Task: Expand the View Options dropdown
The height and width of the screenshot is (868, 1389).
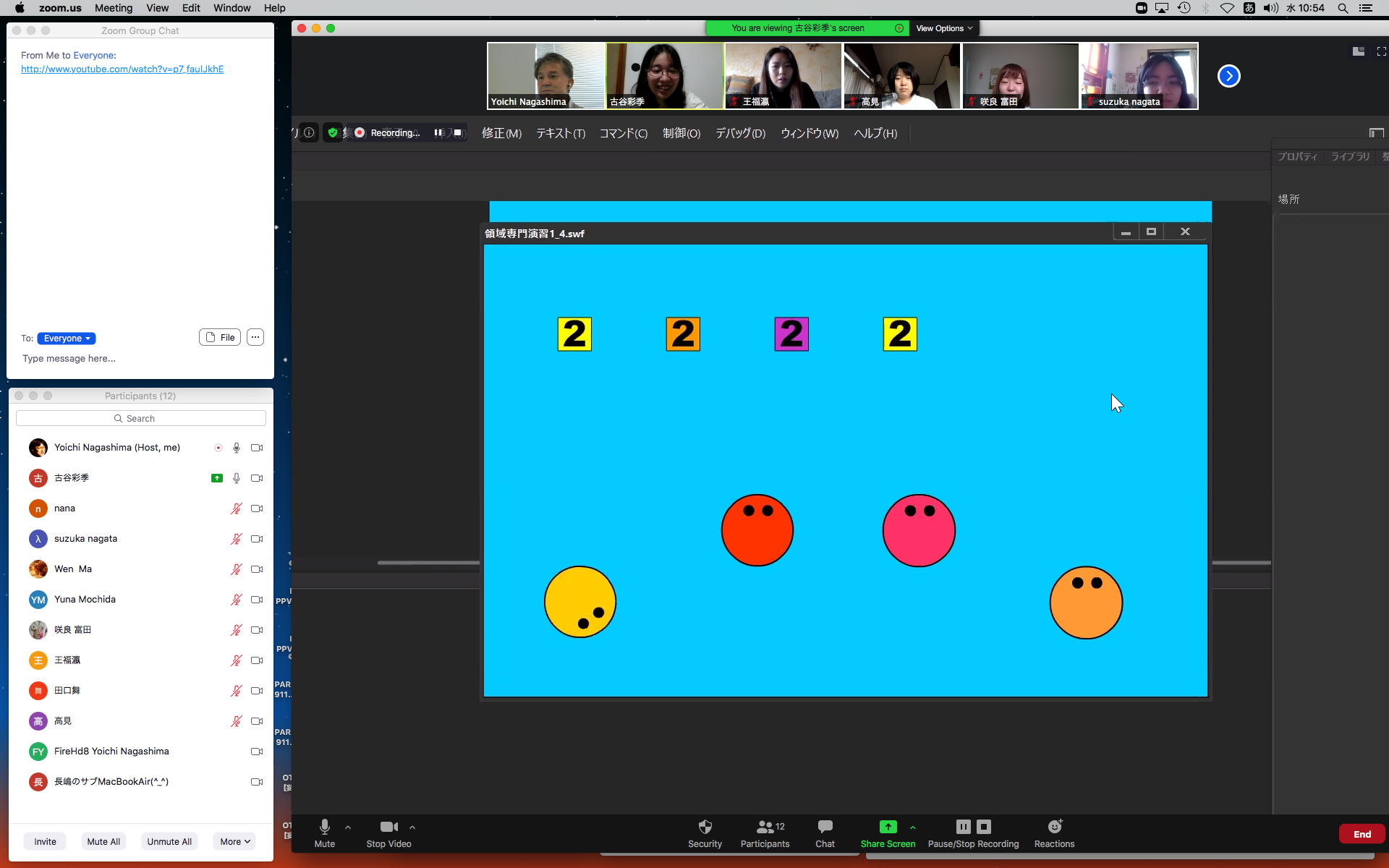Action: click(x=944, y=28)
